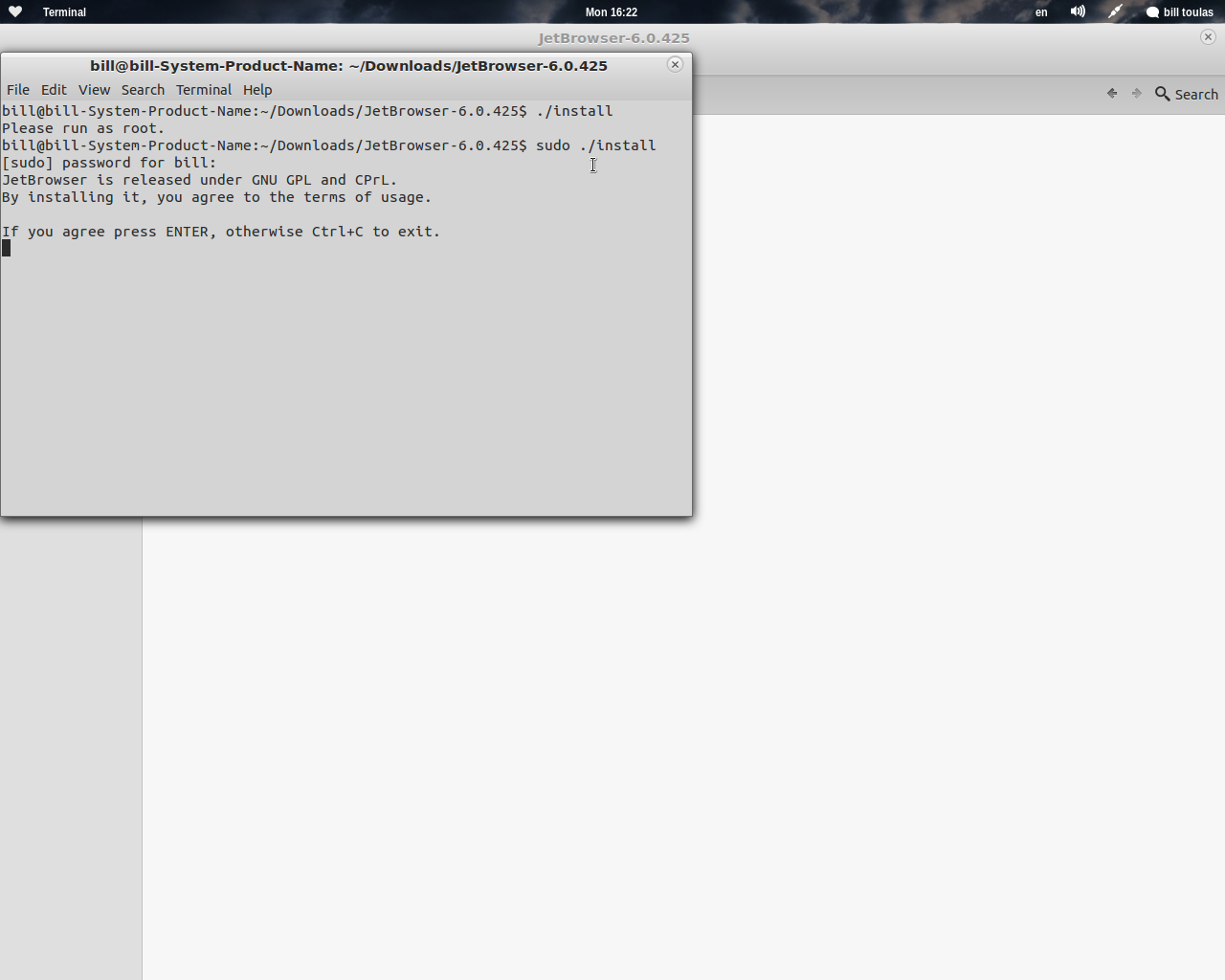1225x980 pixels.
Task: Open the Edit menu in Terminal
Action: (x=54, y=90)
